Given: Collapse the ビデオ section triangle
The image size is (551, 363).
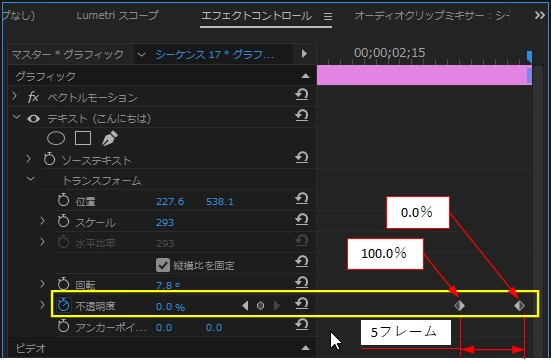Looking at the screenshot, I should click(x=305, y=348).
